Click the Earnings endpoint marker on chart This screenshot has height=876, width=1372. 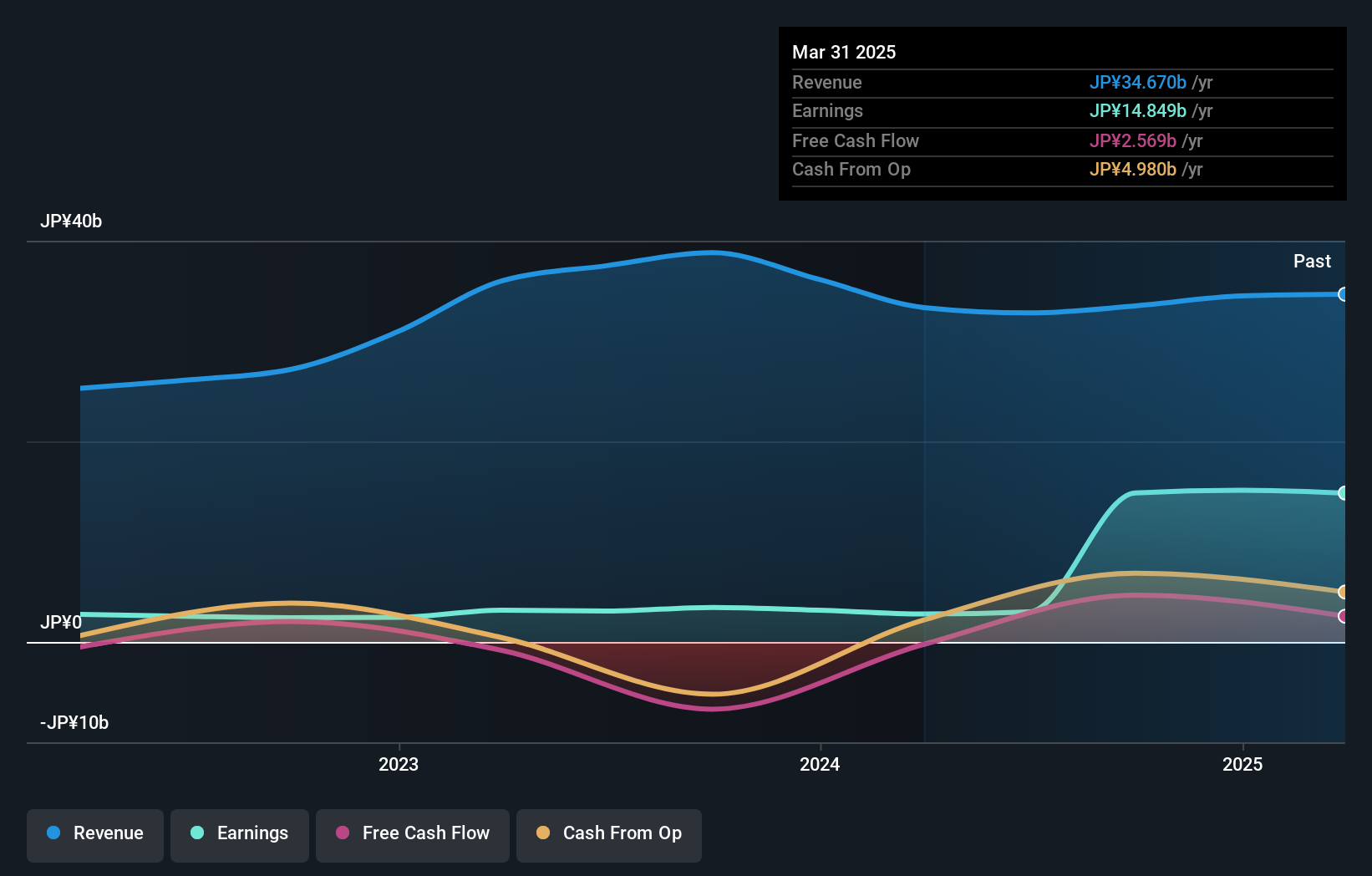pyautogui.click(x=1344, y=493)
